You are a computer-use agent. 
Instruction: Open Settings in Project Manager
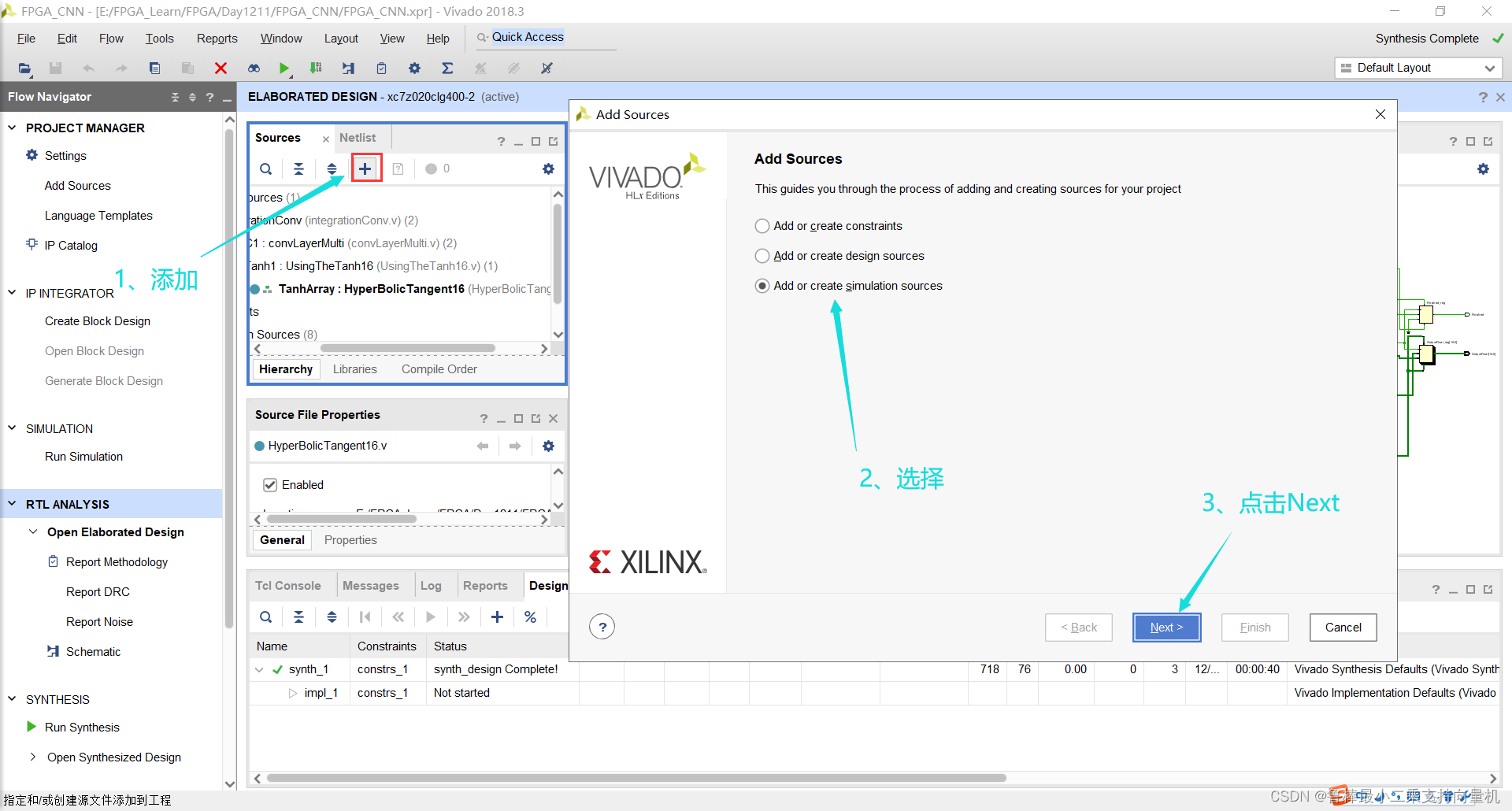pyautogui.click(x=65, y=156)
